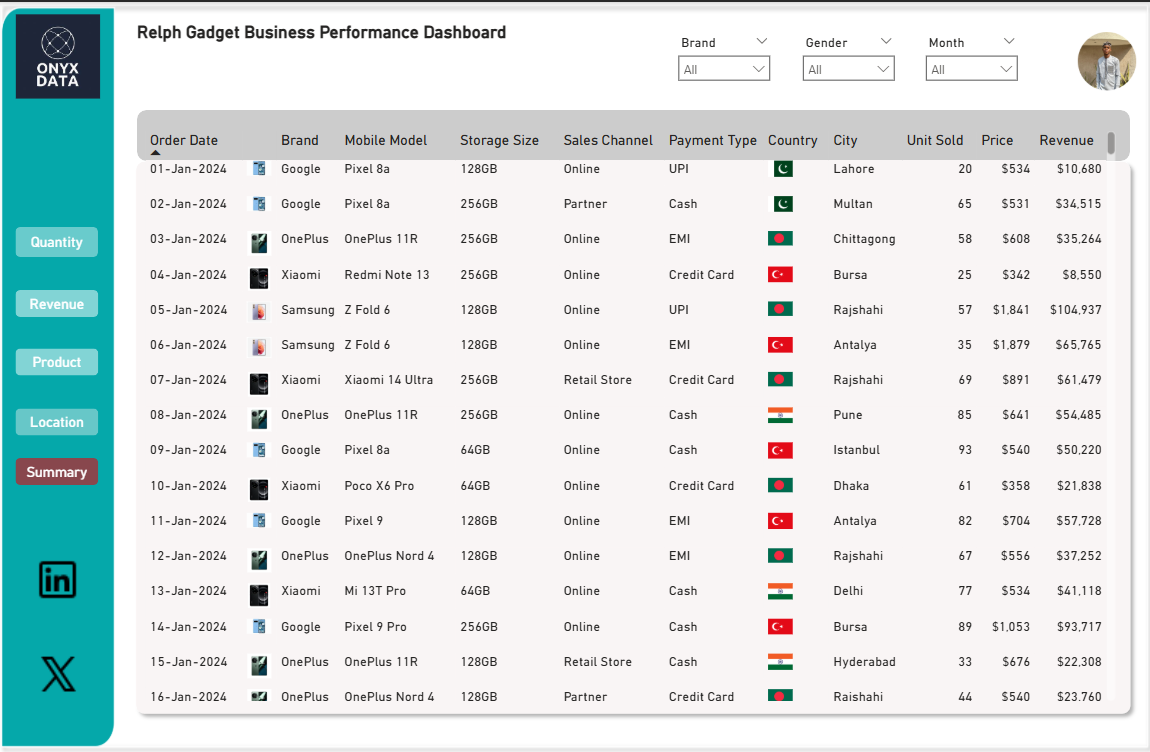Click phone image in 07-Jan-2024 row
The image size is (1150, 752).
259,383
